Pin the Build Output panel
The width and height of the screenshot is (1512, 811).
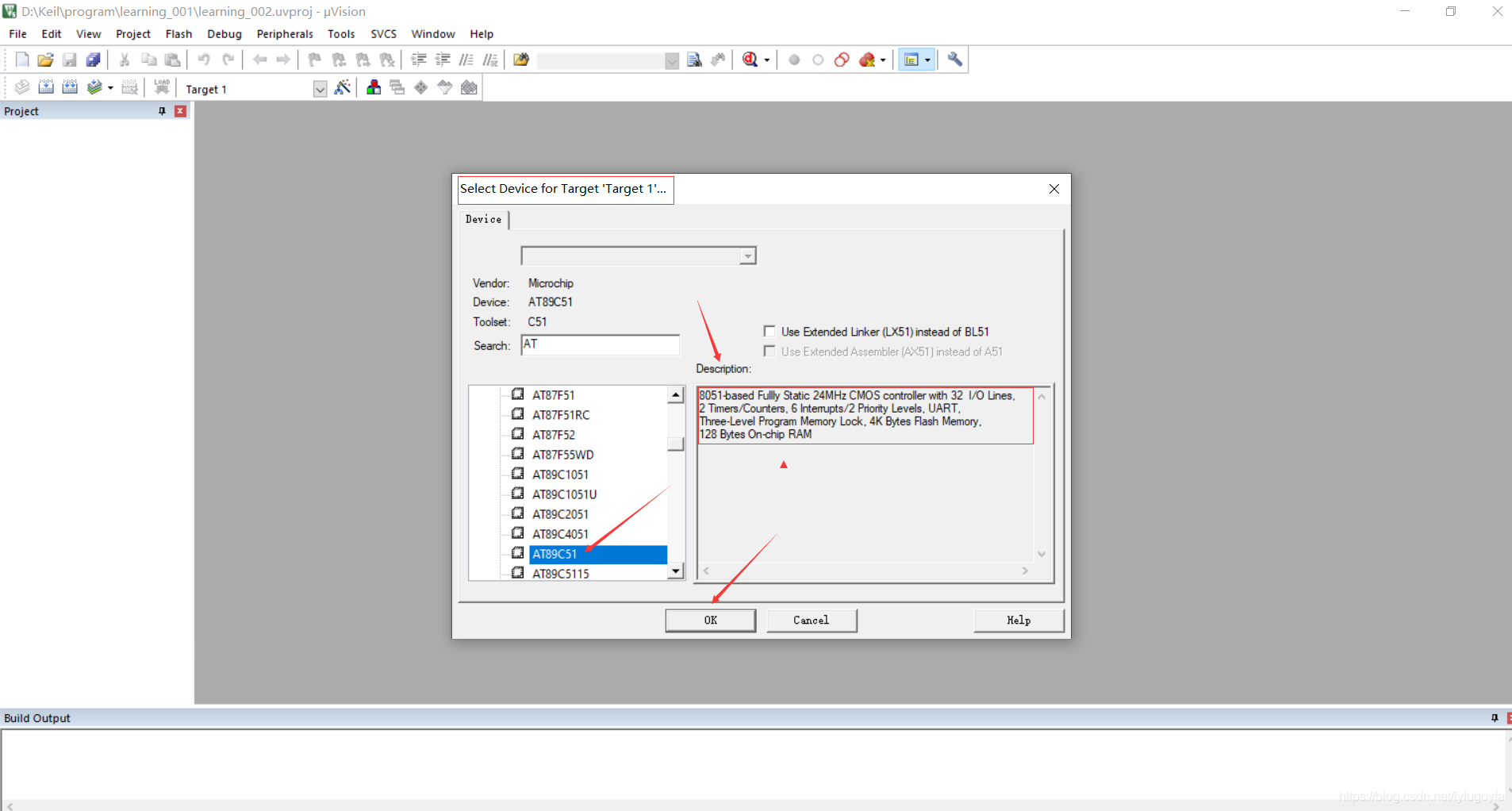point(1495,718)
